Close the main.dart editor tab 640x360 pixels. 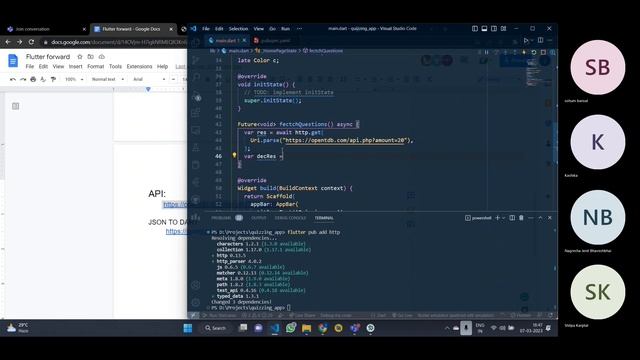(x=244, y=40)
